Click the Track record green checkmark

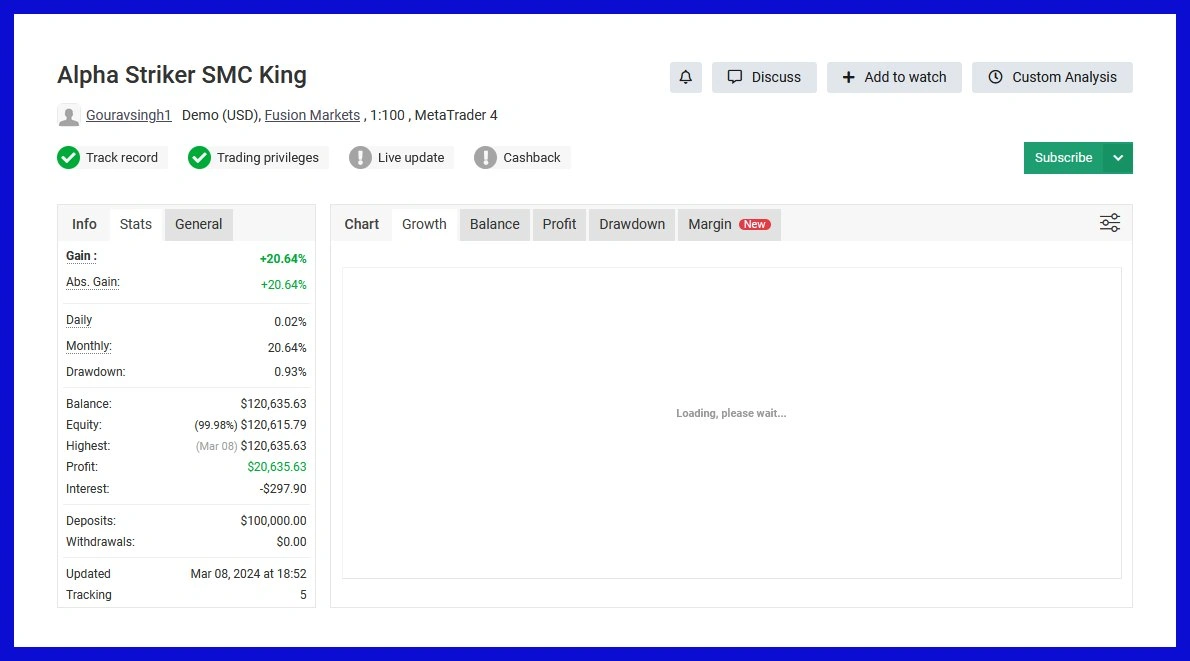(x=68, y=158)
